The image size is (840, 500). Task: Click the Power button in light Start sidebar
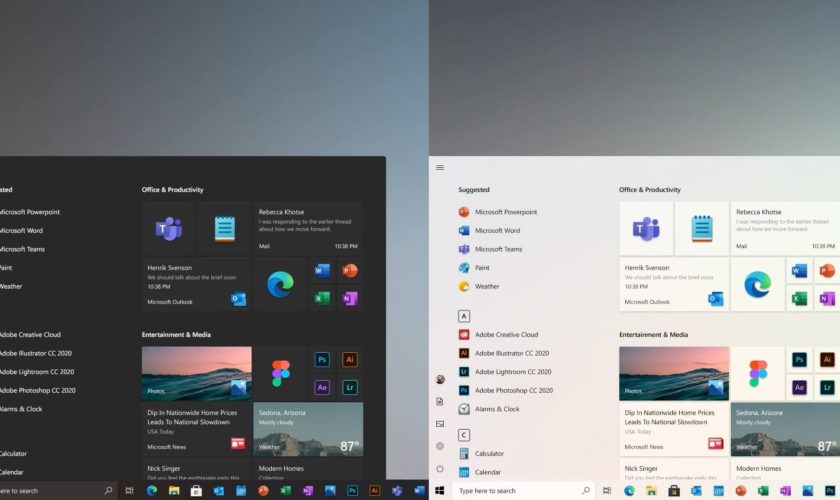[440, 468]
